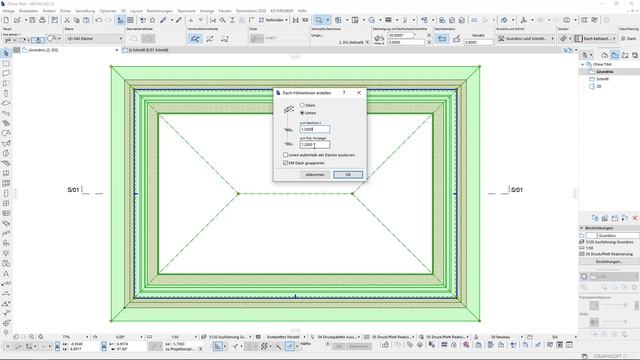
Task: Click the first height input field showing 1.5000
Action: click(315, 129)
